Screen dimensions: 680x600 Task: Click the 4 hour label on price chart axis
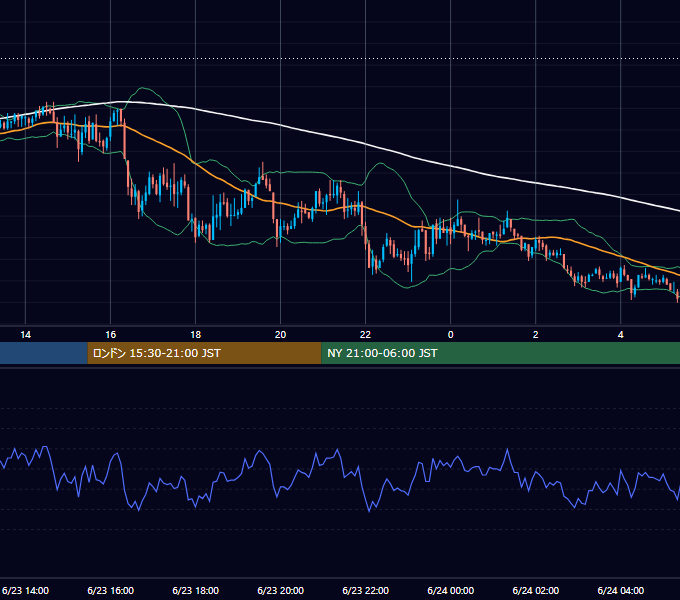(621, 335)
